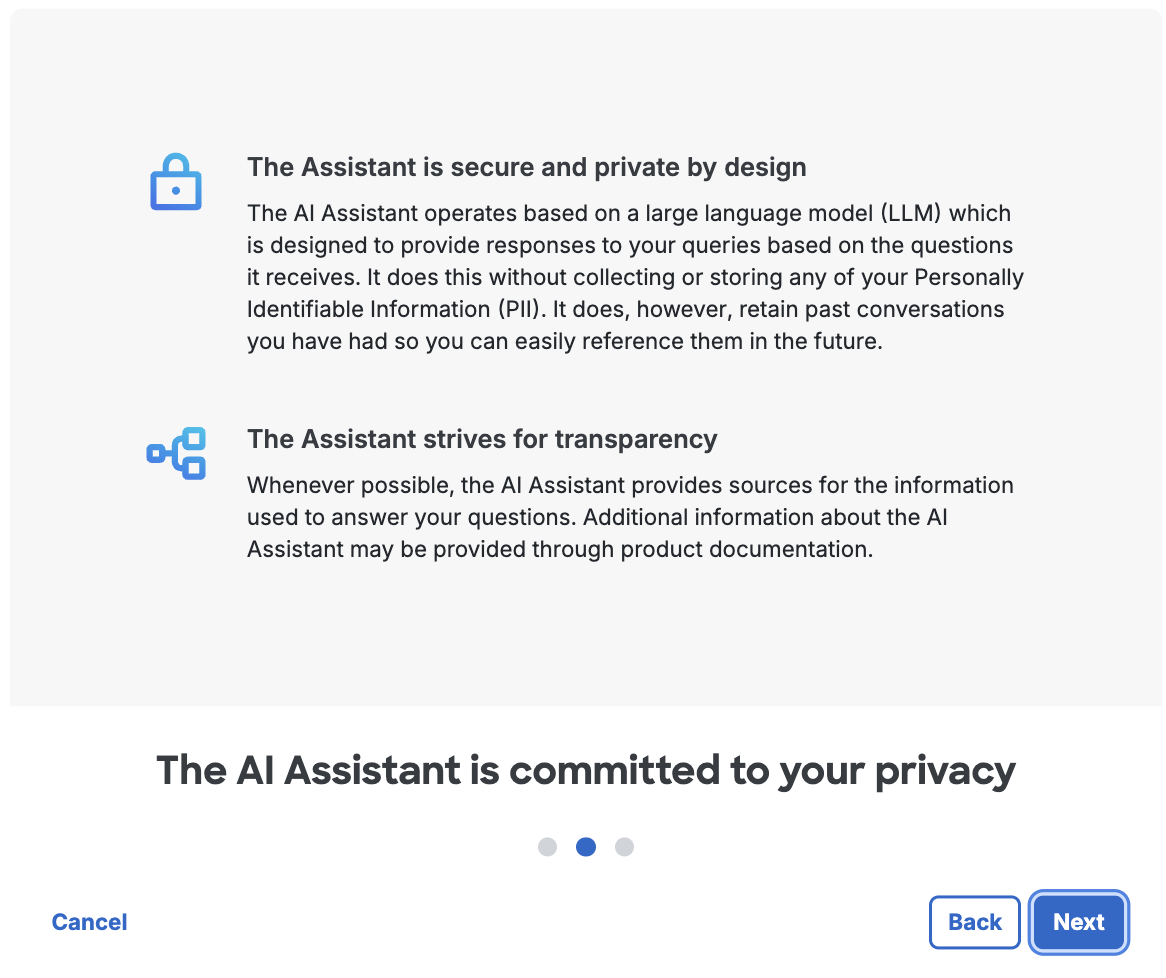Click the transparency strives heading
This screenshot has height=978, width=1166.
(x=482, y=439)
